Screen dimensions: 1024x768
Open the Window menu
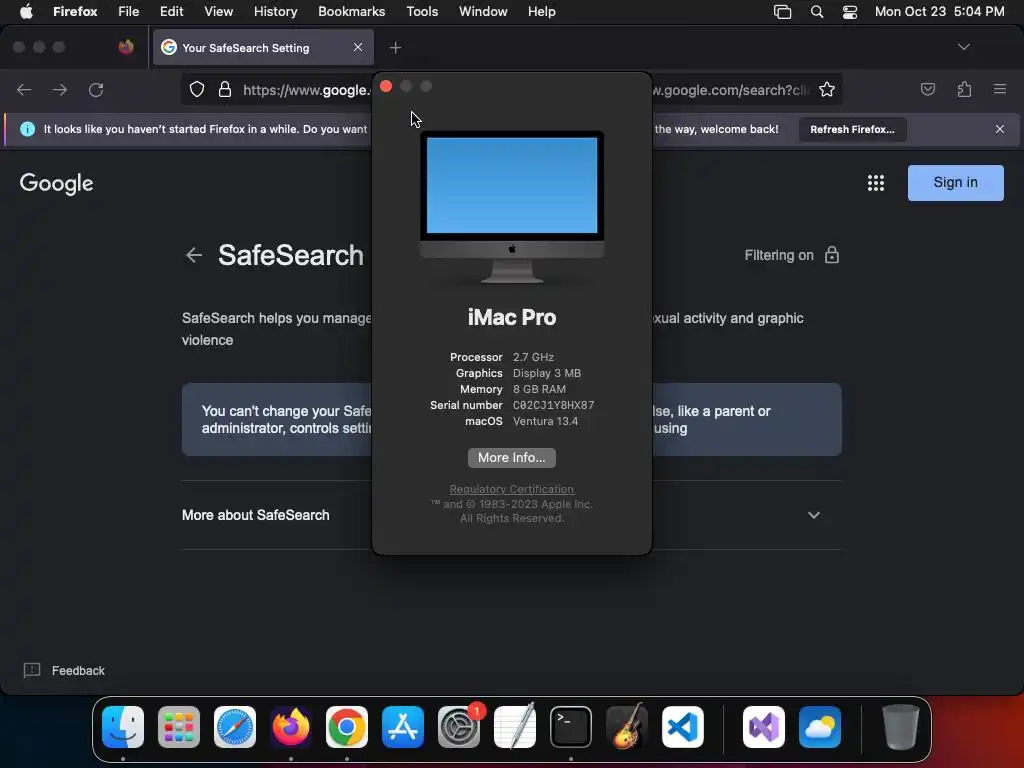[x=483, y=11]
